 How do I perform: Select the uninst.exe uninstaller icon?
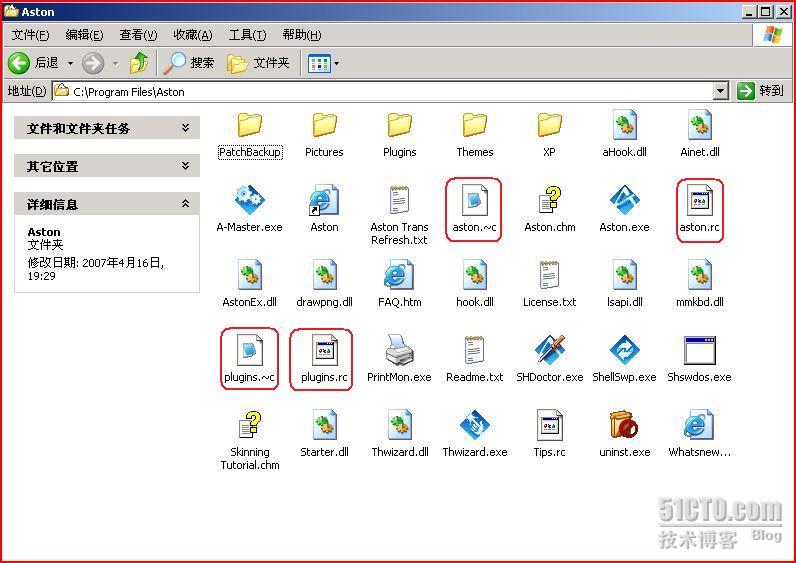624,425
